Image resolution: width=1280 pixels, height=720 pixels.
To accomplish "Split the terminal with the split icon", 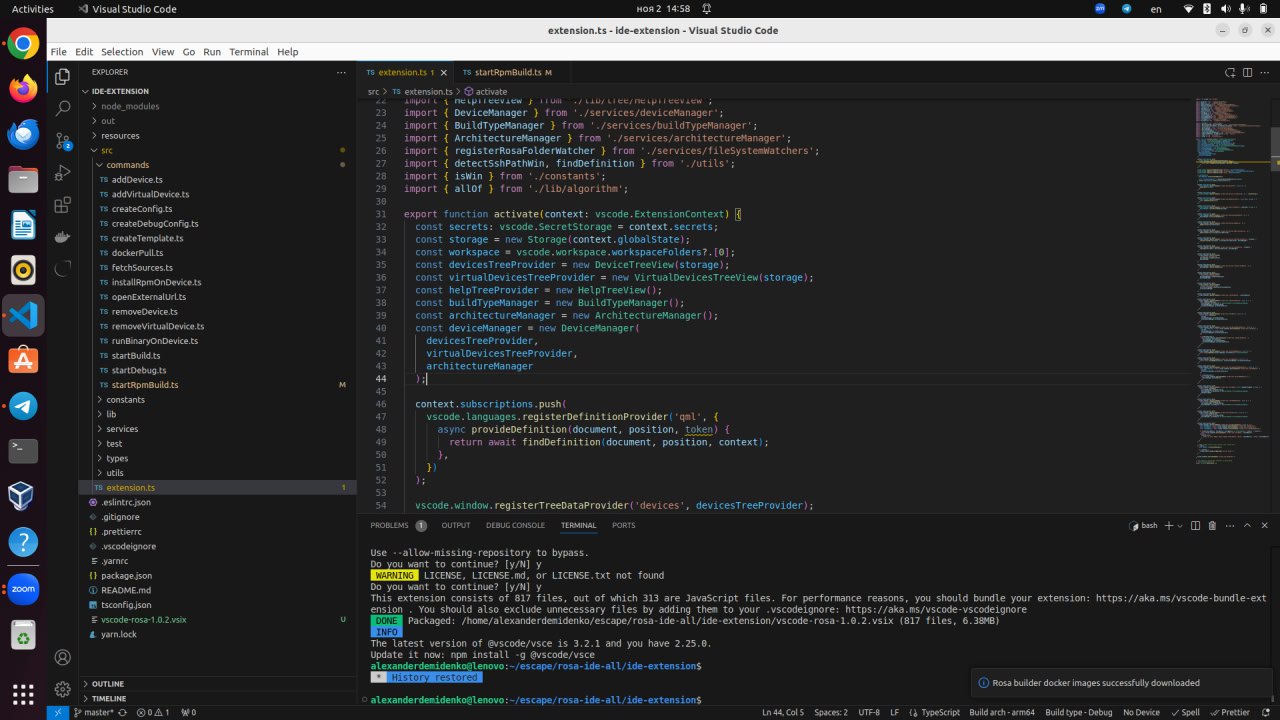I will [1195, 525].
